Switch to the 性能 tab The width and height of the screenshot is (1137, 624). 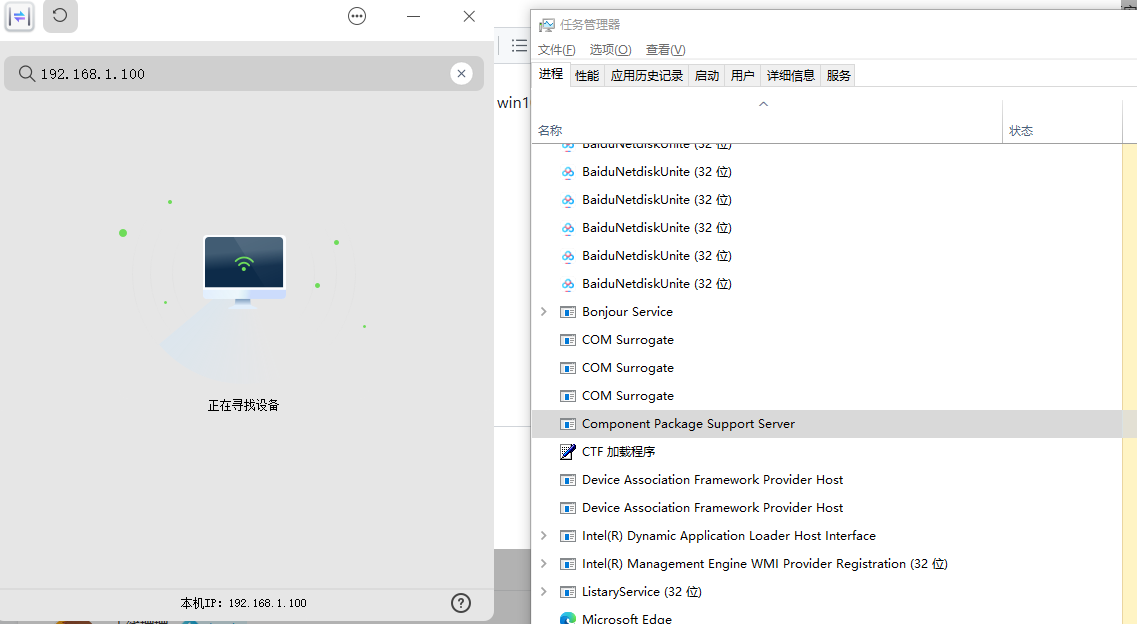coord(587,75)
